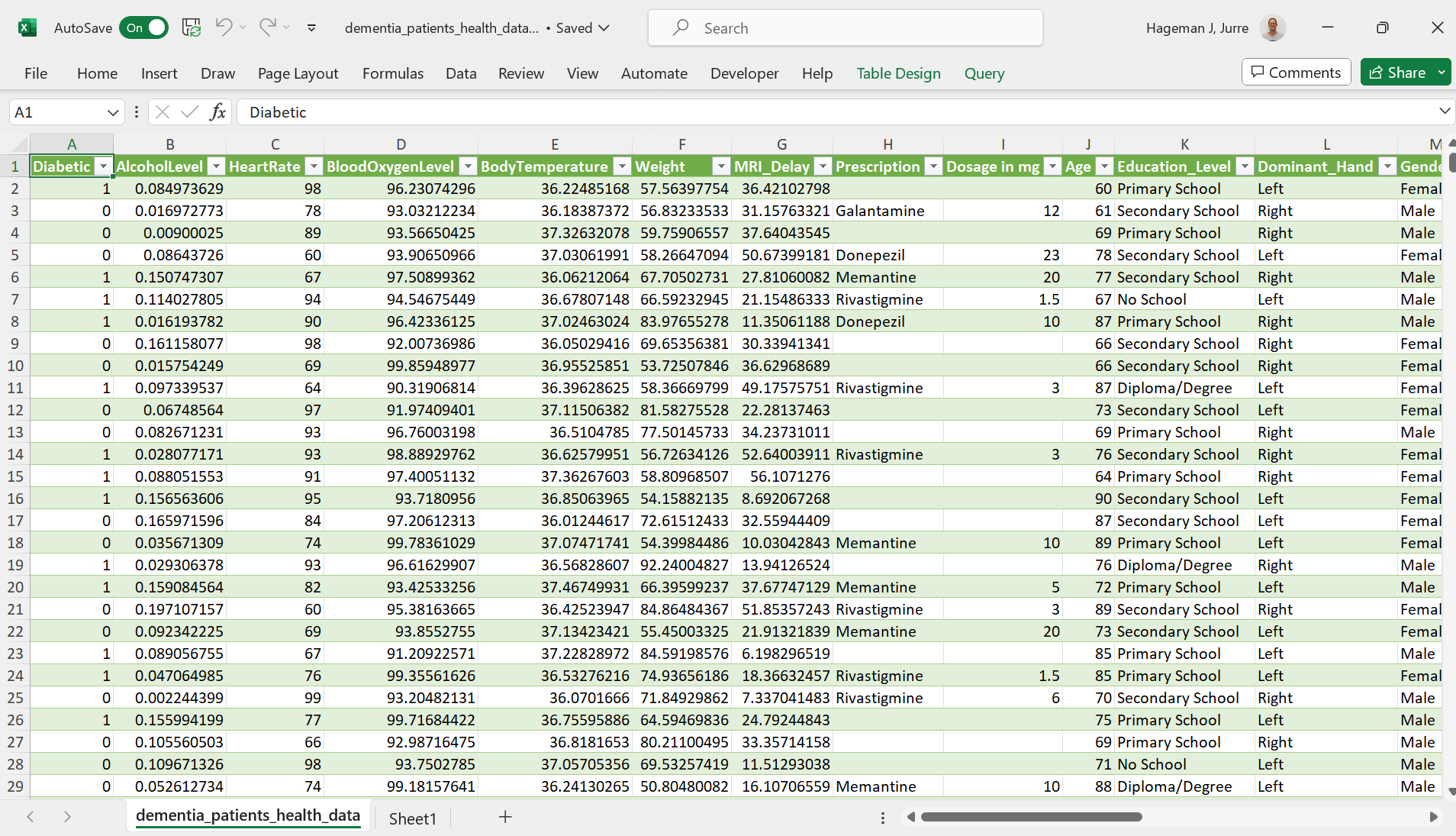Switch to the Sheet1 worksheet tab
This screenshot has width=1456, height=836.
tap(412, 818)
